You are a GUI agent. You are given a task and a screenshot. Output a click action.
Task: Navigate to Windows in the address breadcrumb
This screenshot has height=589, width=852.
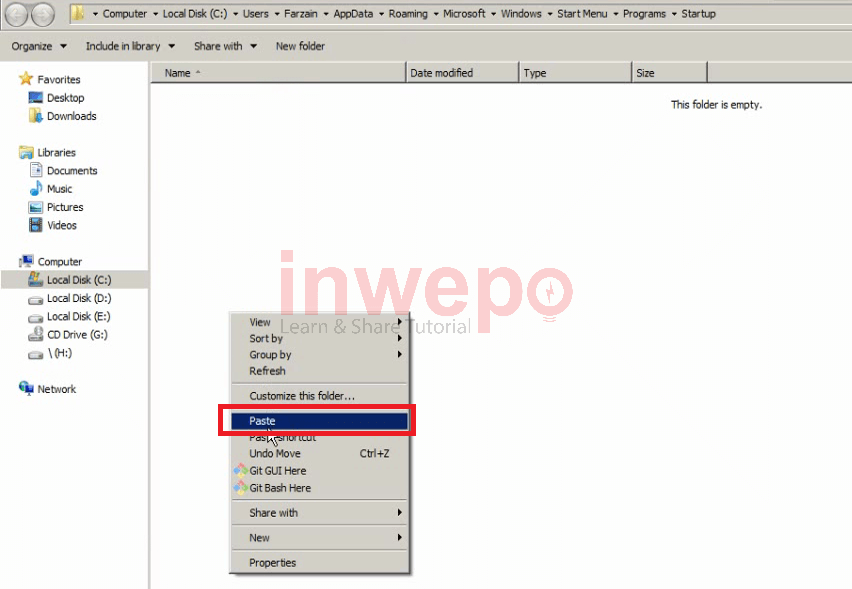point(521,14)
